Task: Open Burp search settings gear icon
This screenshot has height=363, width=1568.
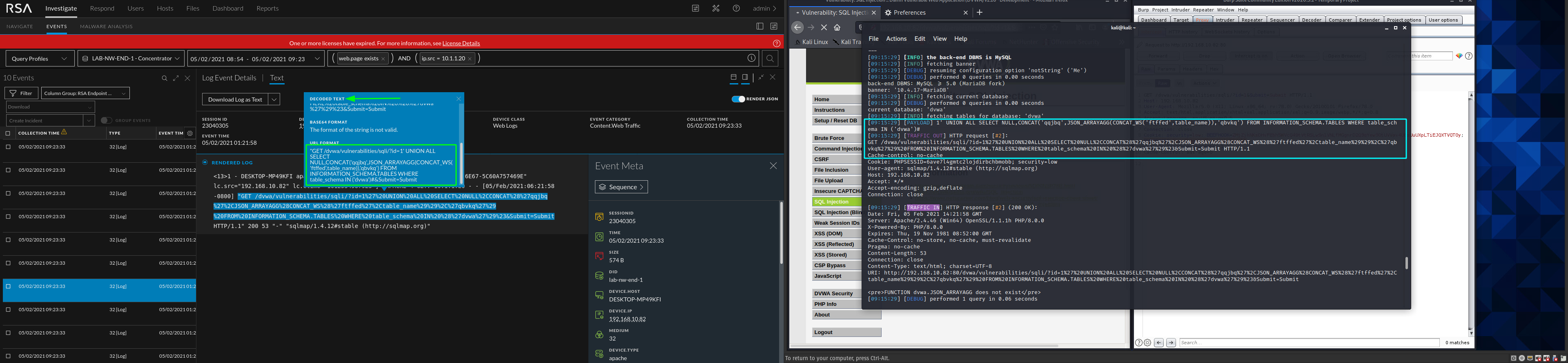Action: pyautogui.click(x=1147, y=342)
